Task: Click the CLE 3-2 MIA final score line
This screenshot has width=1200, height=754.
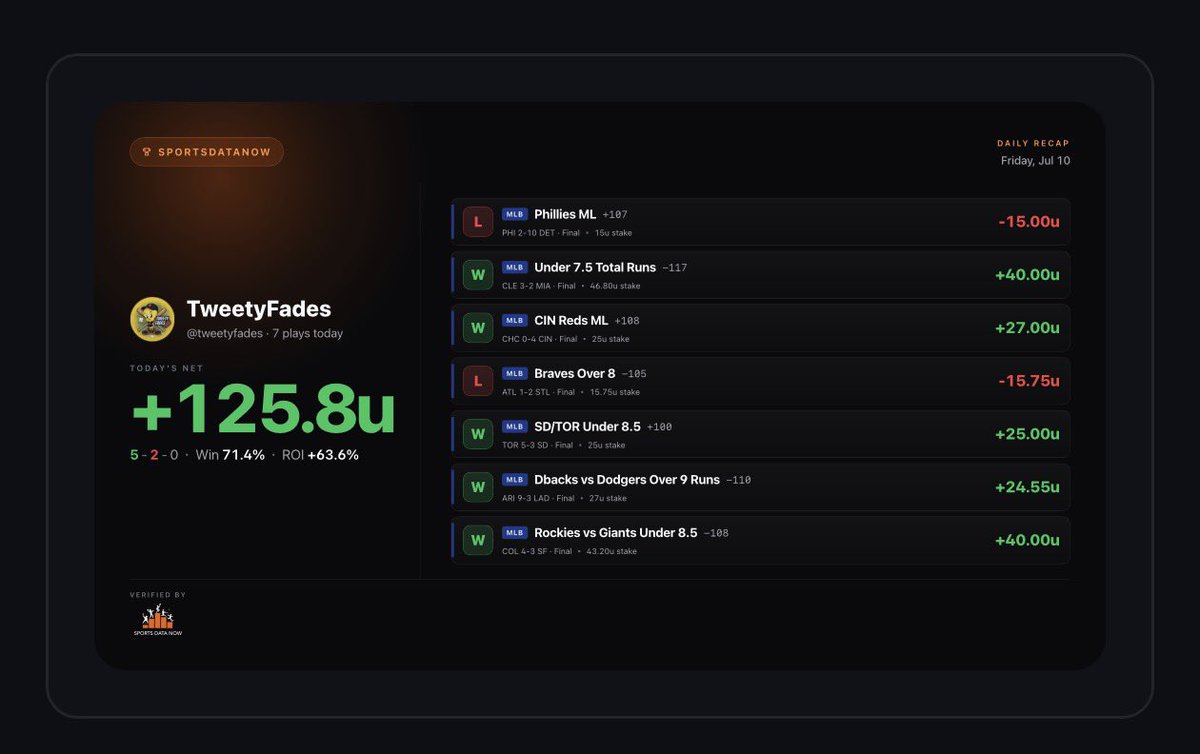Action: [540, 286]
